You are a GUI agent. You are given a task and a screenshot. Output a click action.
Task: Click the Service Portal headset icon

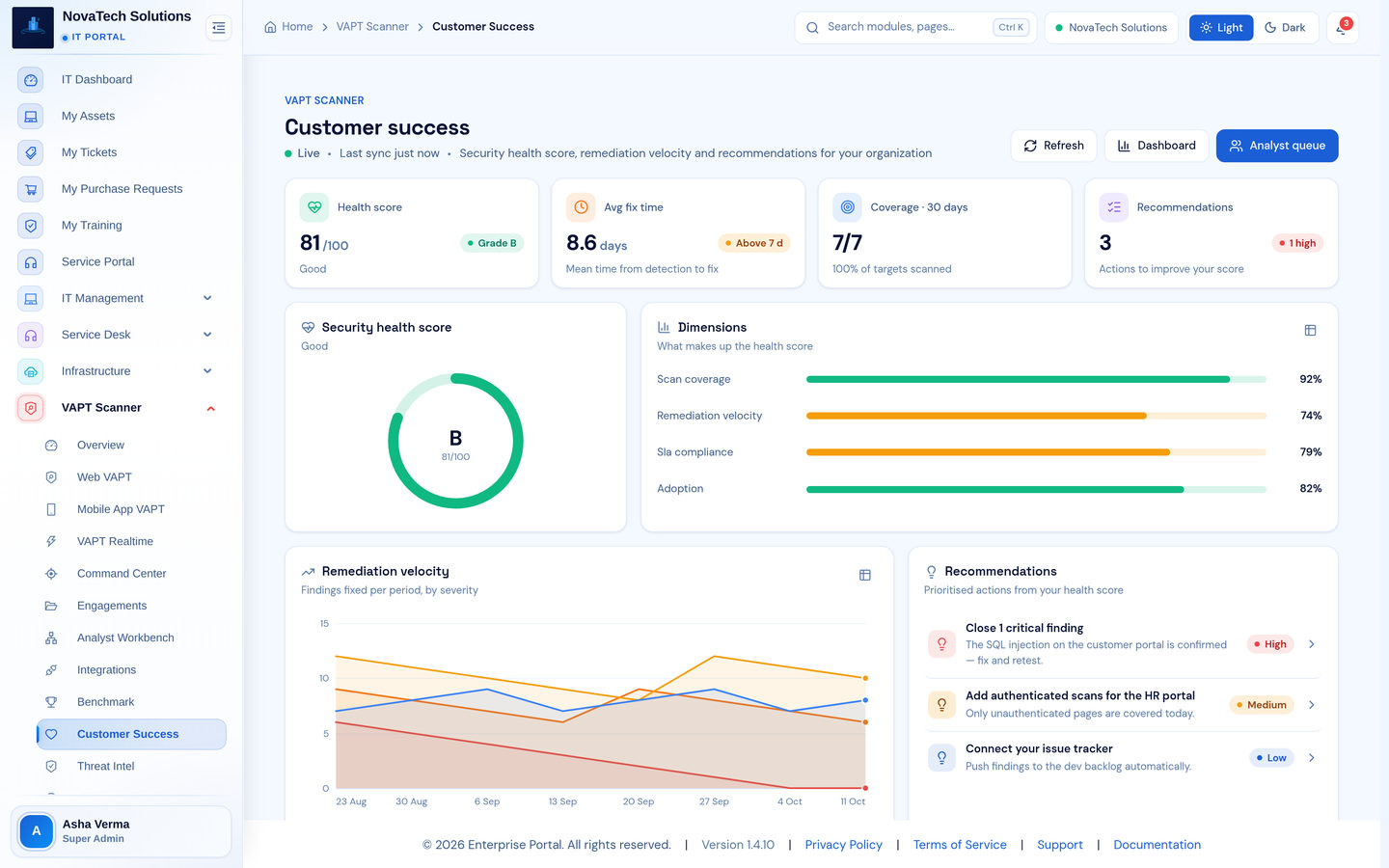click(x=31, y=262)
